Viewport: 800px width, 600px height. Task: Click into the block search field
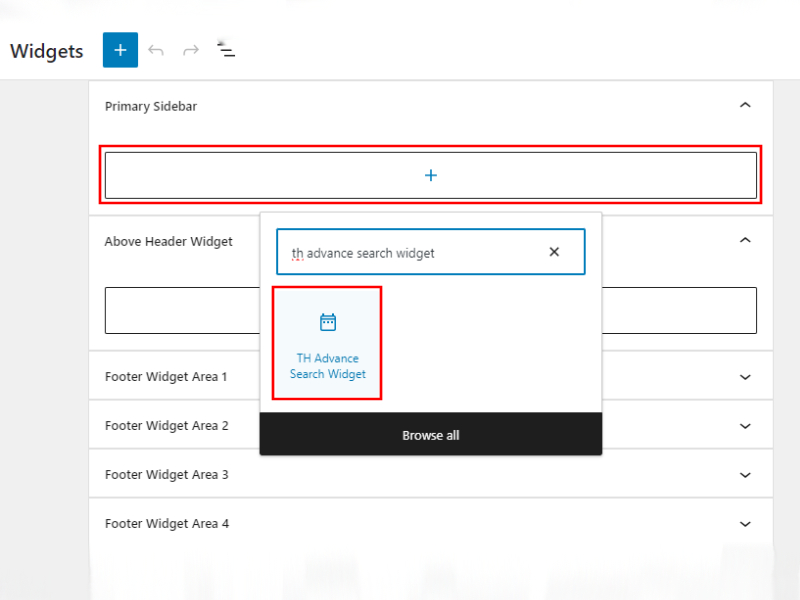[410, 253]
